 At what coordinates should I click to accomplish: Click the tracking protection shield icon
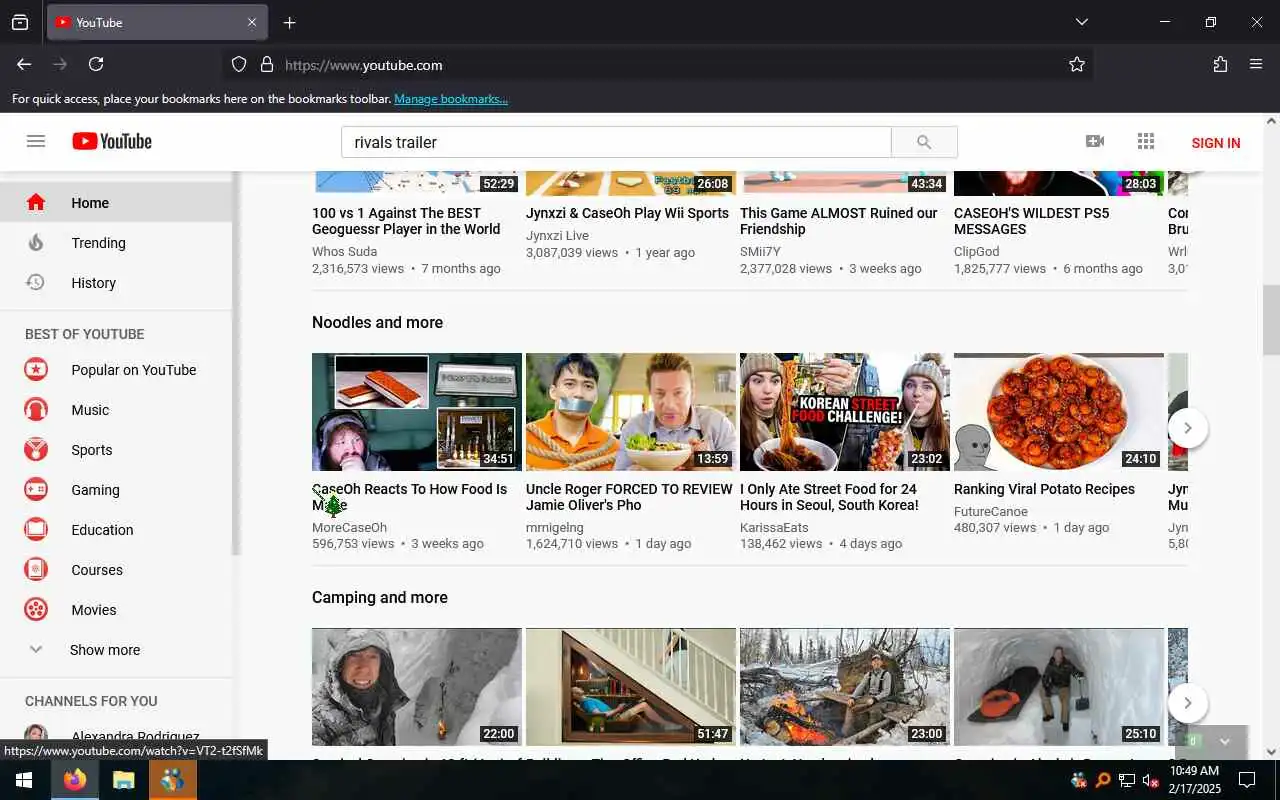(239, 64)
